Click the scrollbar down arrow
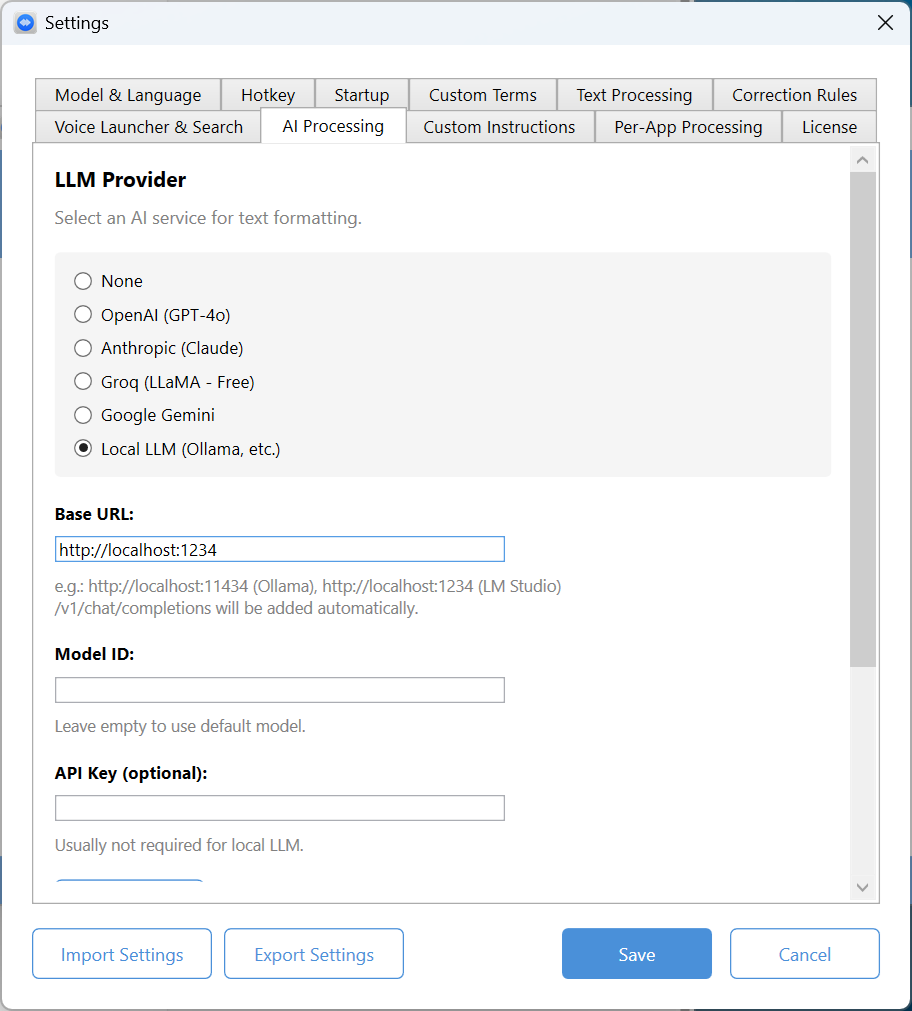Viewport: 912px width, 1011px height. [x=862, y=887]
